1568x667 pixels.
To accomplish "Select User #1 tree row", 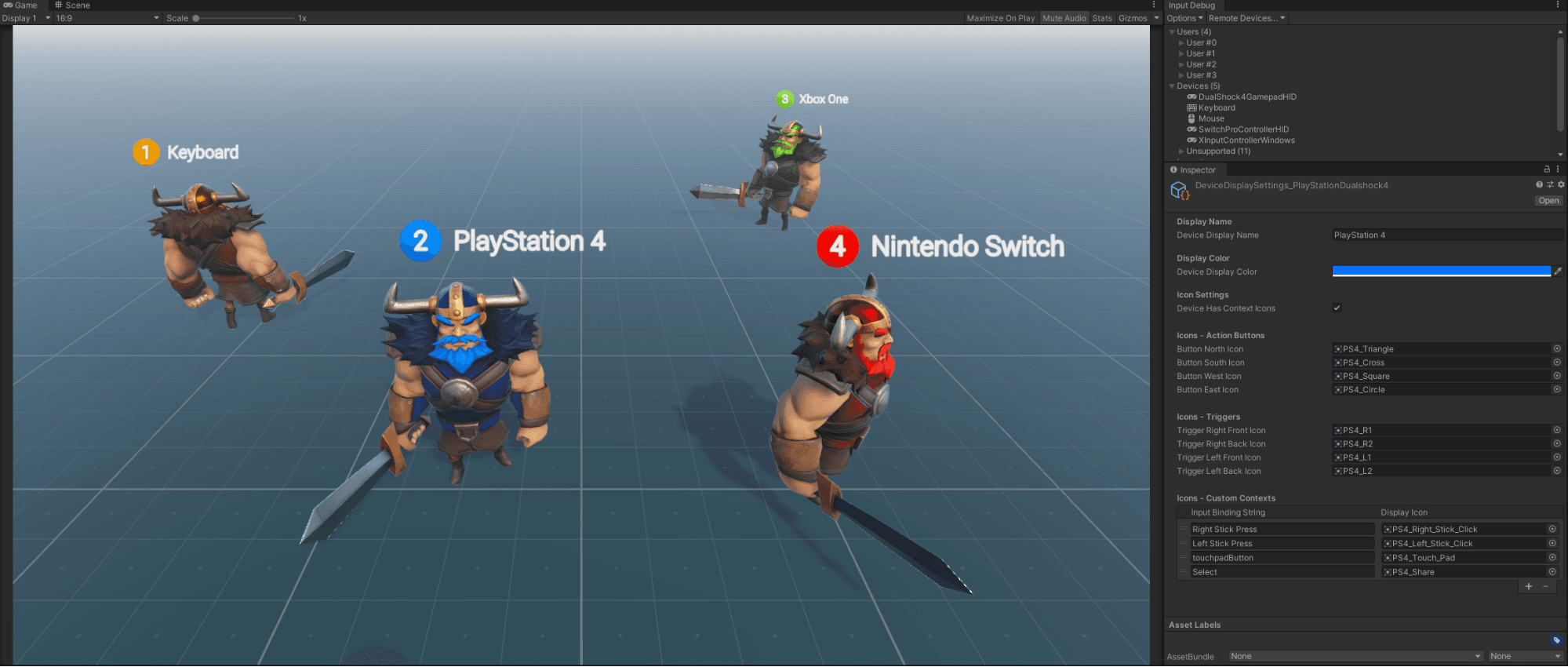I will [1200, 53].
